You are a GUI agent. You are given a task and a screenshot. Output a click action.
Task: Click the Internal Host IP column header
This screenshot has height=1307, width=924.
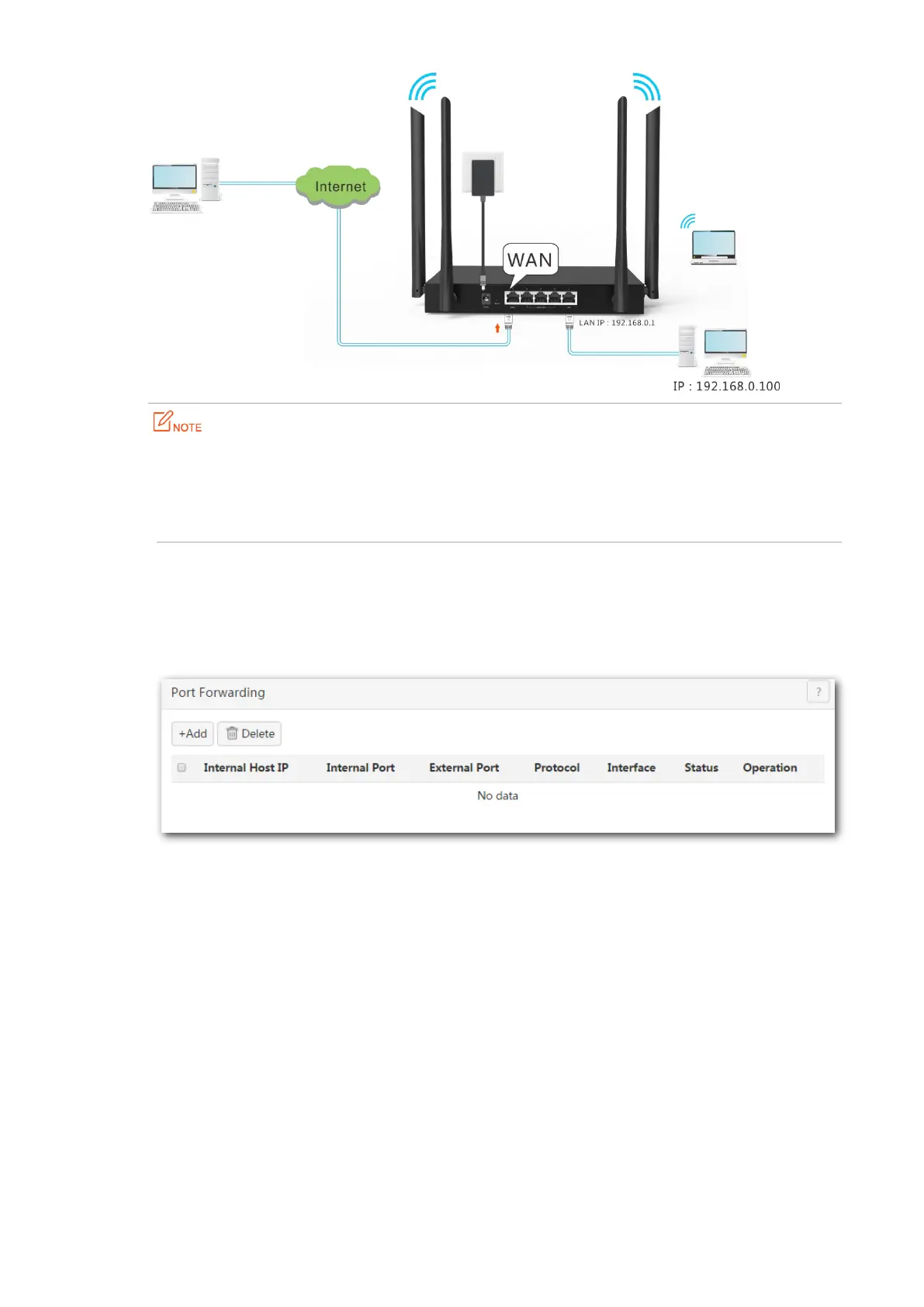(x=246, y=768)
